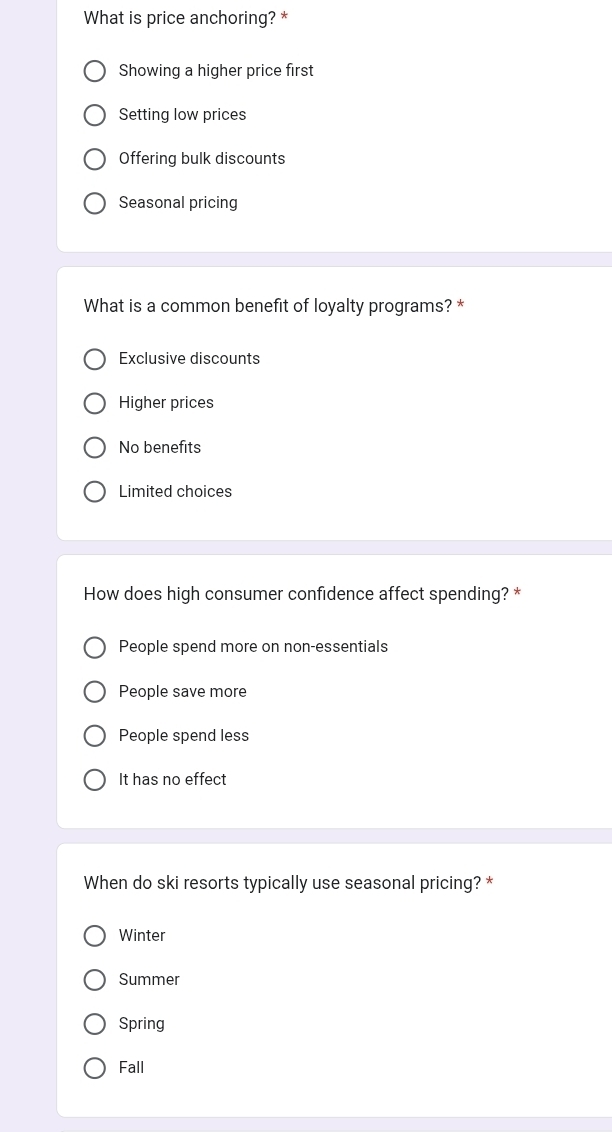Select the 'Higher prices' option
This screenshot has width=612, height=1132.
coord(95,403)
